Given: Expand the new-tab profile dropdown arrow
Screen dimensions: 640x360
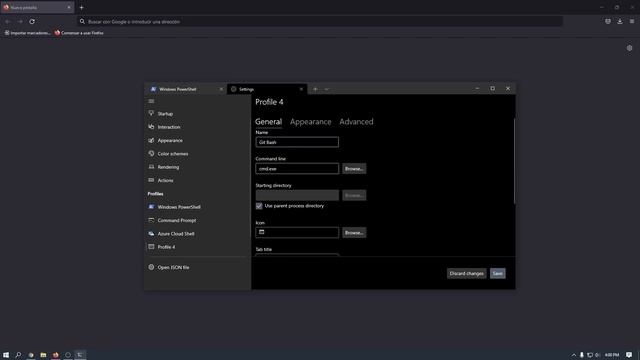Looking at the screenshot, I should coord(327,89).
